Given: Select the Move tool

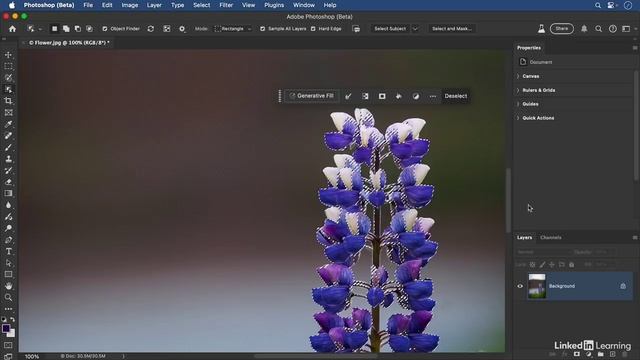Looking at the screenshot, I should coord(9,55).
